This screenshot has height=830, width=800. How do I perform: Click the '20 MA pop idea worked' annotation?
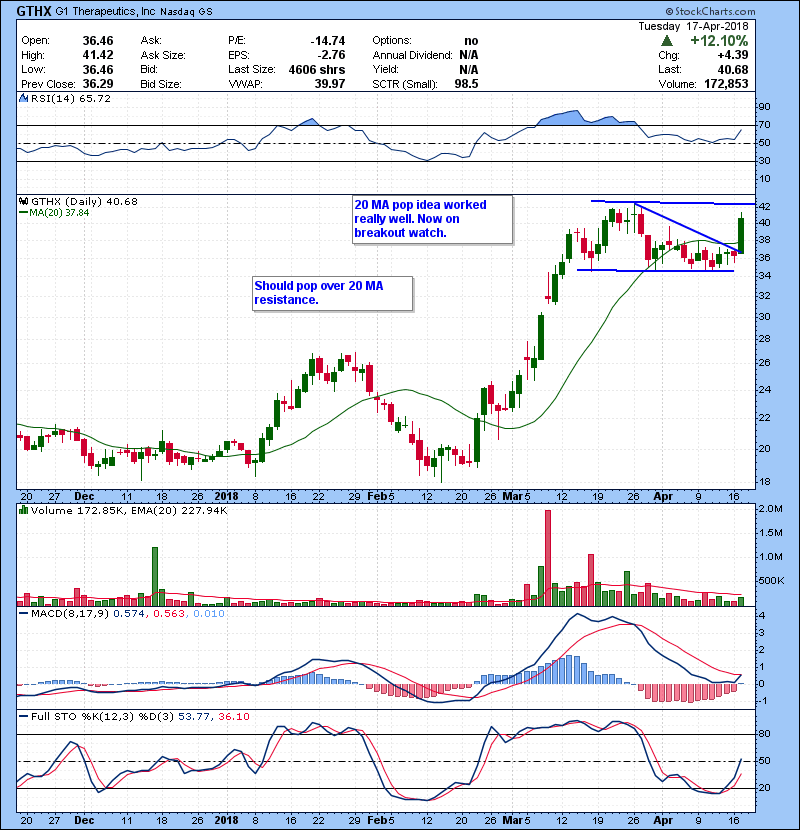click(433, 219)
